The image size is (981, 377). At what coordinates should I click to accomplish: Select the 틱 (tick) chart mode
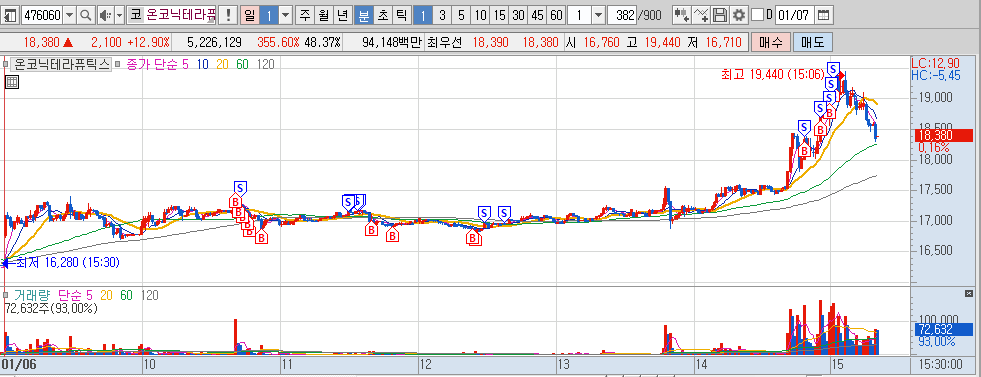click(401, 14)
